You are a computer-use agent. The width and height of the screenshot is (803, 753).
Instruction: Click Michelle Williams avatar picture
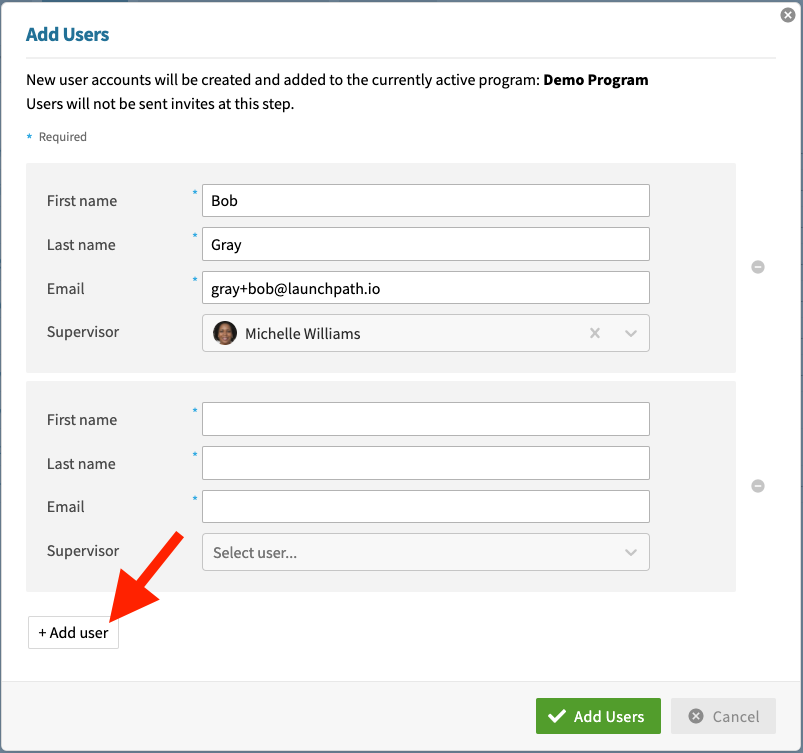pos(226,333)
